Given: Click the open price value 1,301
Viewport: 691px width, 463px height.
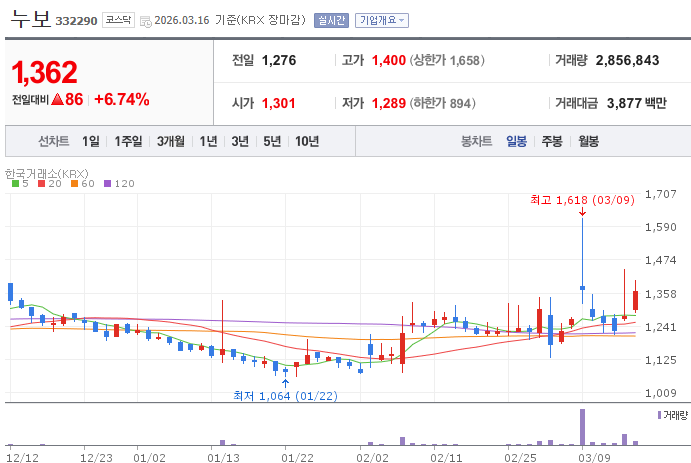Looking at the screenshot, I should (x=279, y=104).
